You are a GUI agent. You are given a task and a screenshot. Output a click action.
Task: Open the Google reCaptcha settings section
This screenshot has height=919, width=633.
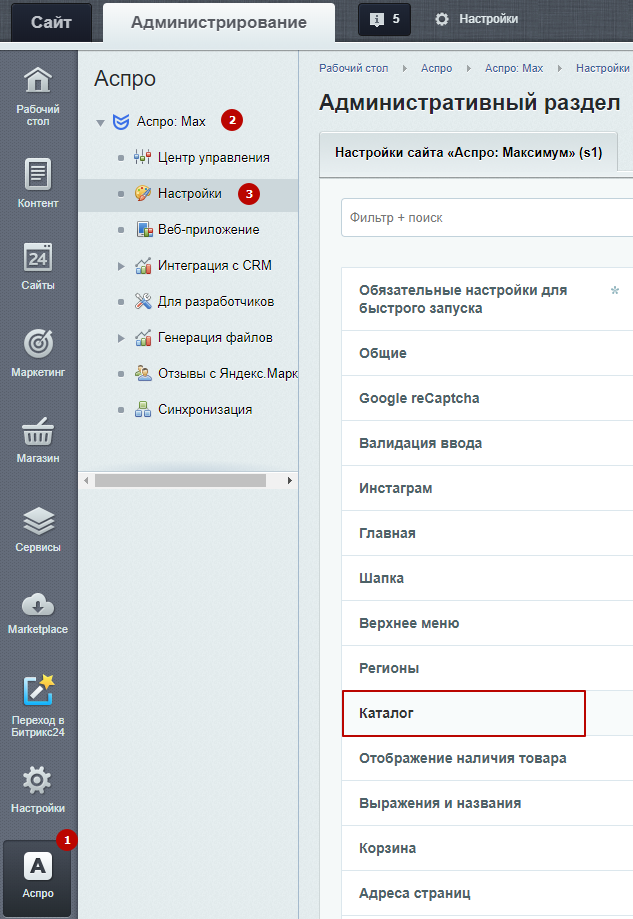pyautogui.click(x=487, y=398)
